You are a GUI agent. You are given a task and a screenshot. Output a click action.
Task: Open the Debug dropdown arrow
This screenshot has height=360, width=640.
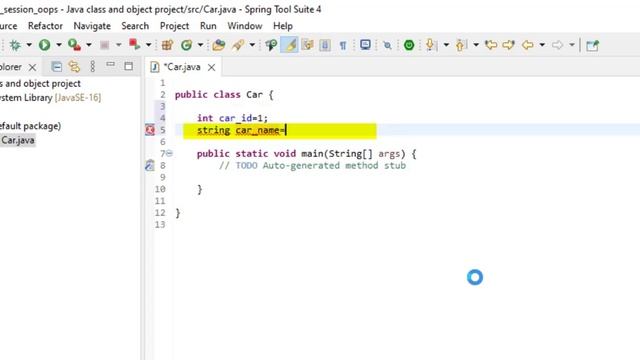pyautogui.click(x=29, y=45)
